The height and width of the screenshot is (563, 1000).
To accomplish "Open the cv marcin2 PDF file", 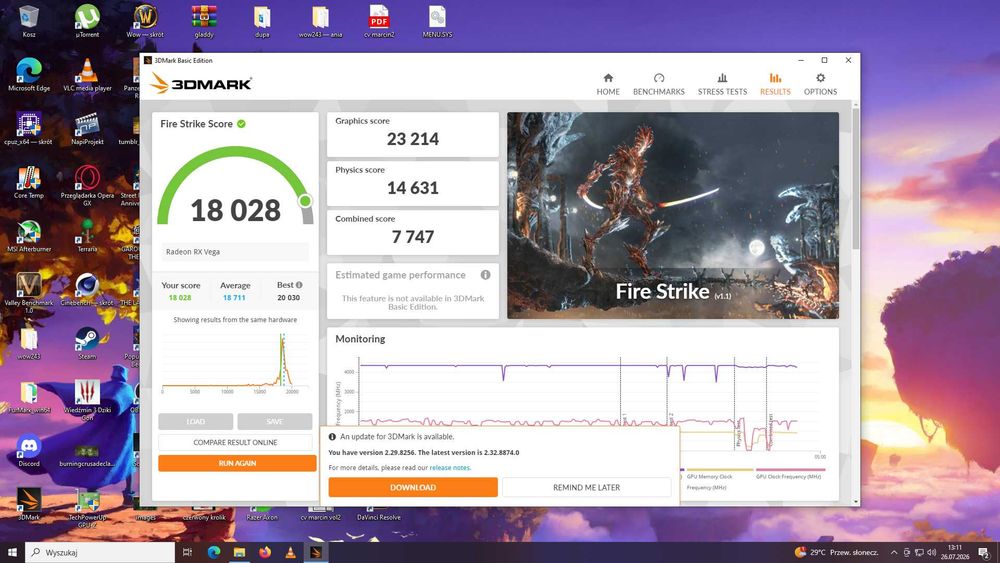I will (x=379, y=20).
